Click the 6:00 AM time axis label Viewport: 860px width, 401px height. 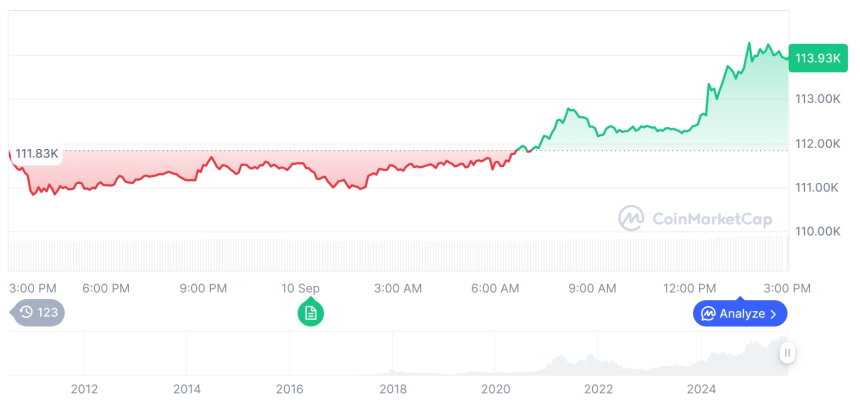click(x=495, y=288)
